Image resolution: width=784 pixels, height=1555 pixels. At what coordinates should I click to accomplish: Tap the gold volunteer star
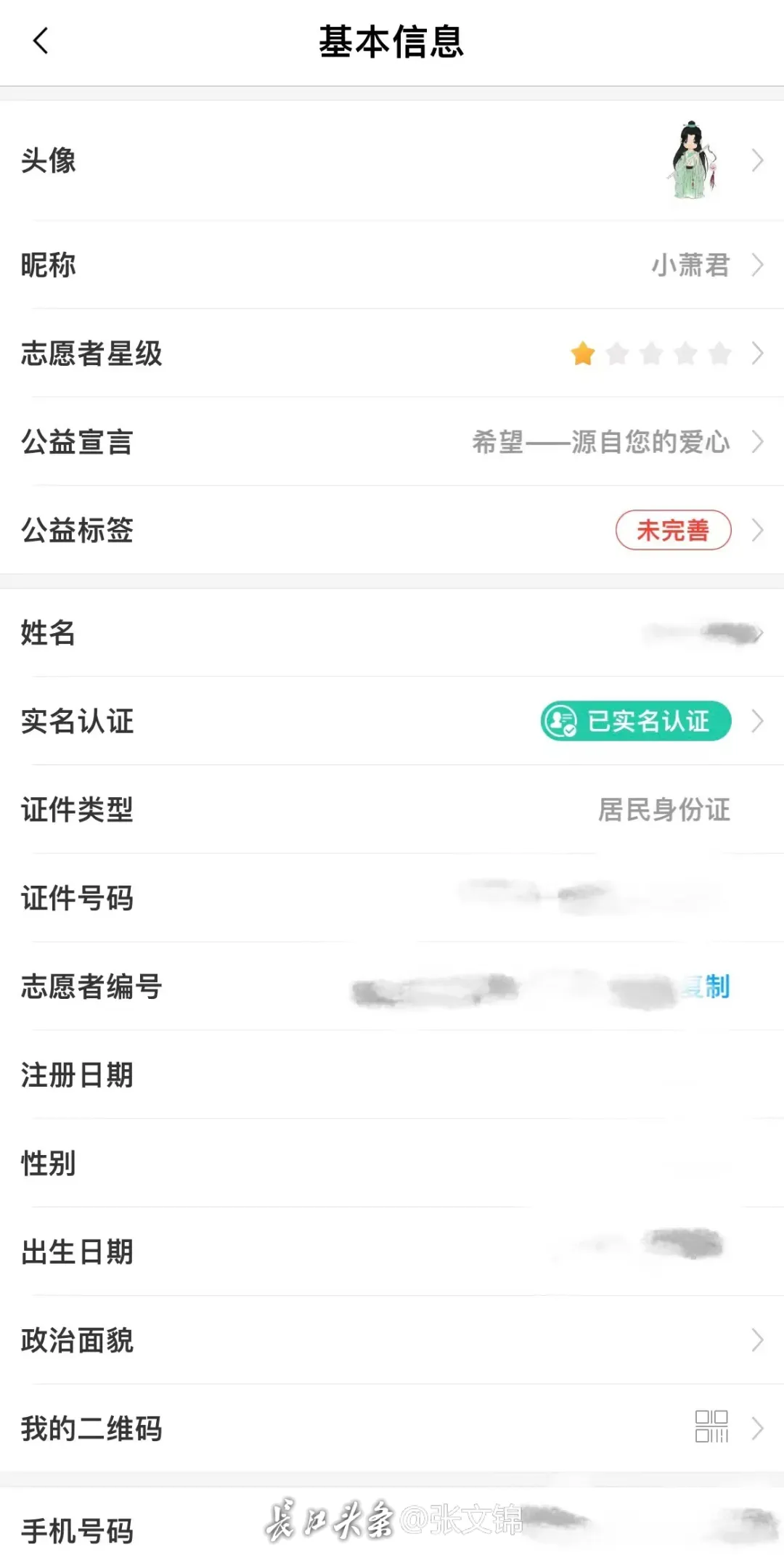coord(583,354)
